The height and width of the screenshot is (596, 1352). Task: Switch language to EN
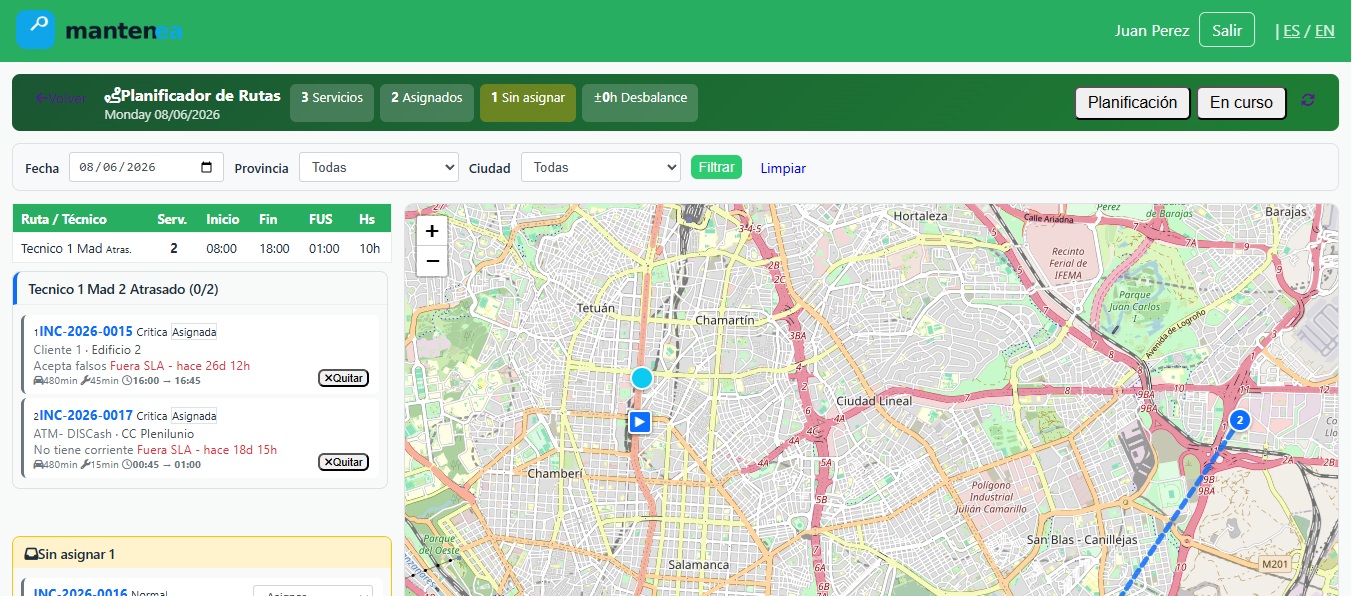[1324, 30]
